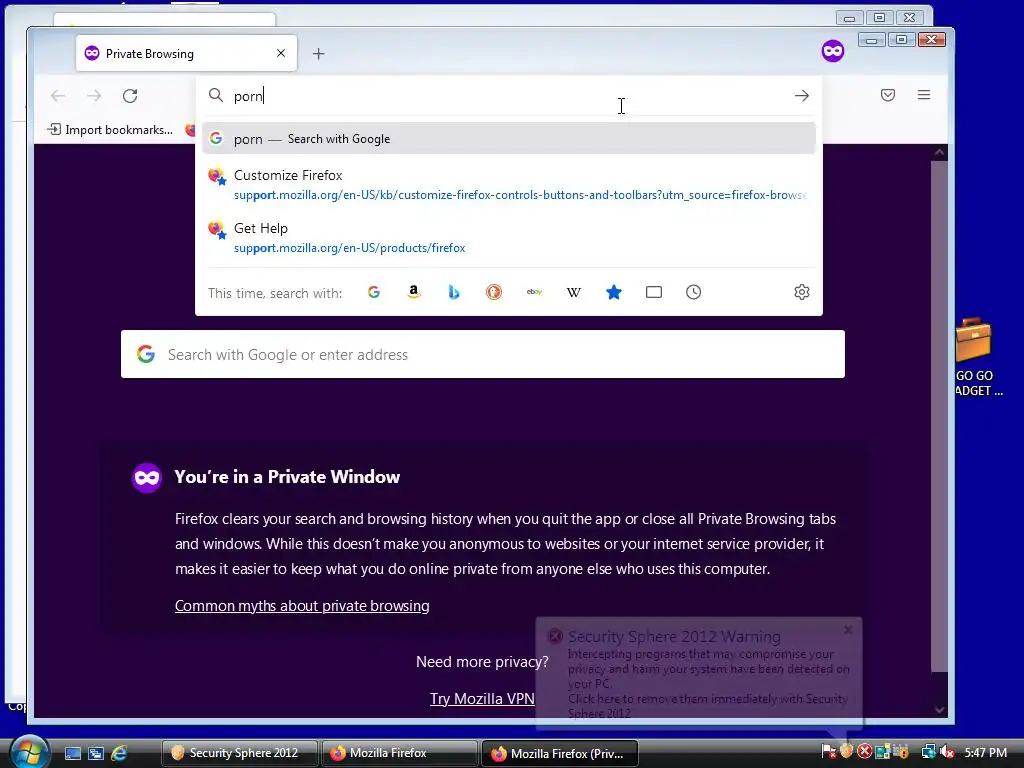1024x768 pixels.
Task: Open the GO GO GADGET desktop icon
Action: point(976,358)
